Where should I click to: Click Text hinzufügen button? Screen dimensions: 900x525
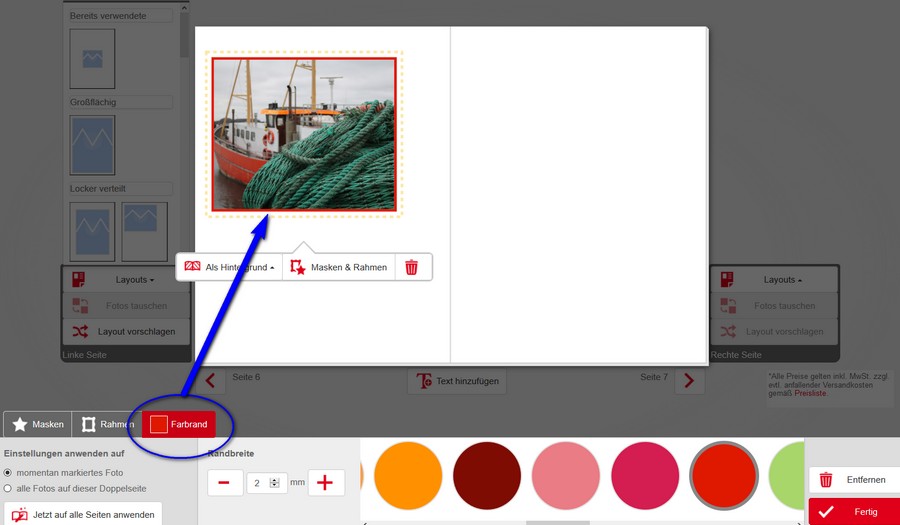(457, 381)
